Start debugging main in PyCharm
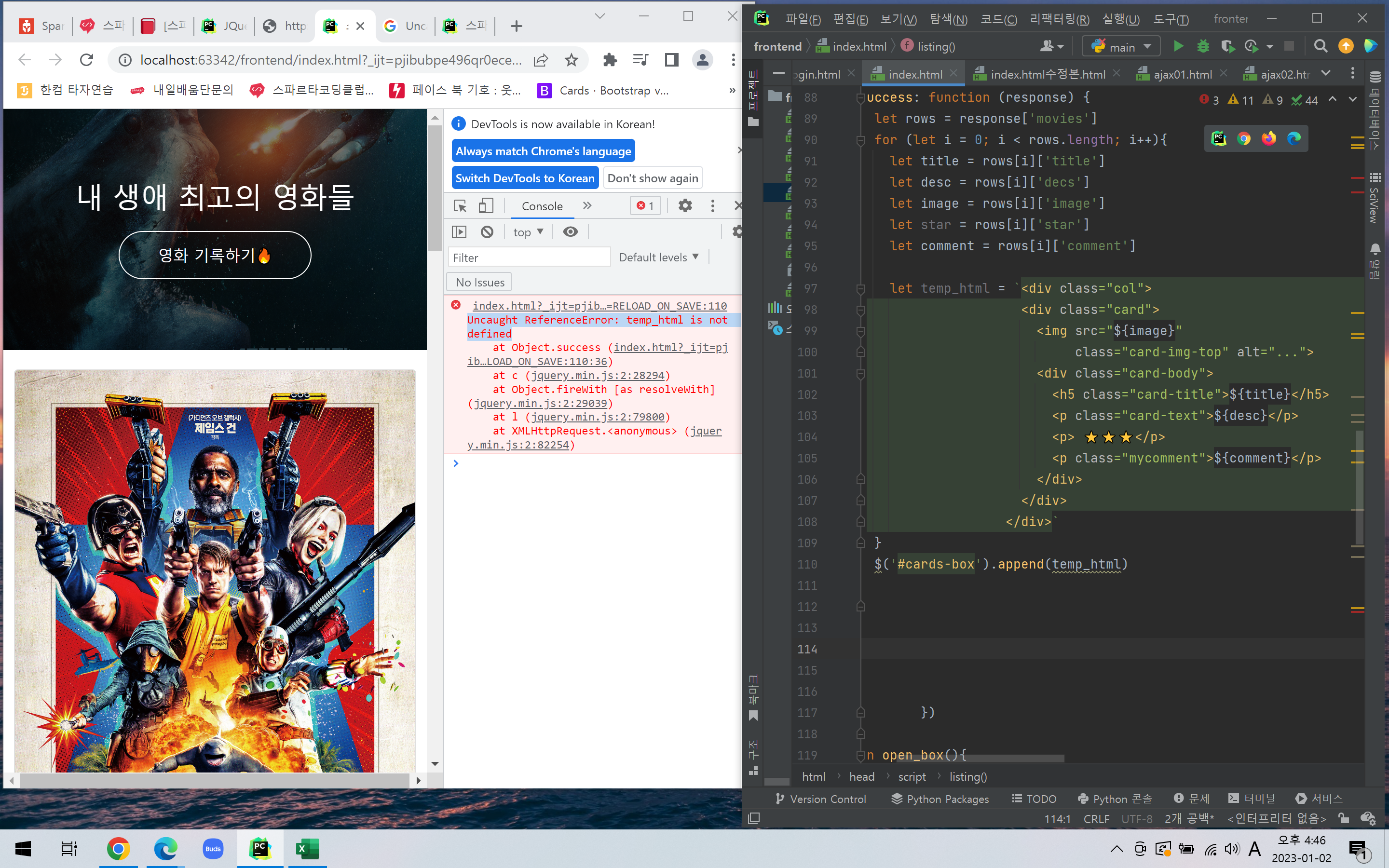The height and width of the screenshot is (868, 1389). point(1203,46)
